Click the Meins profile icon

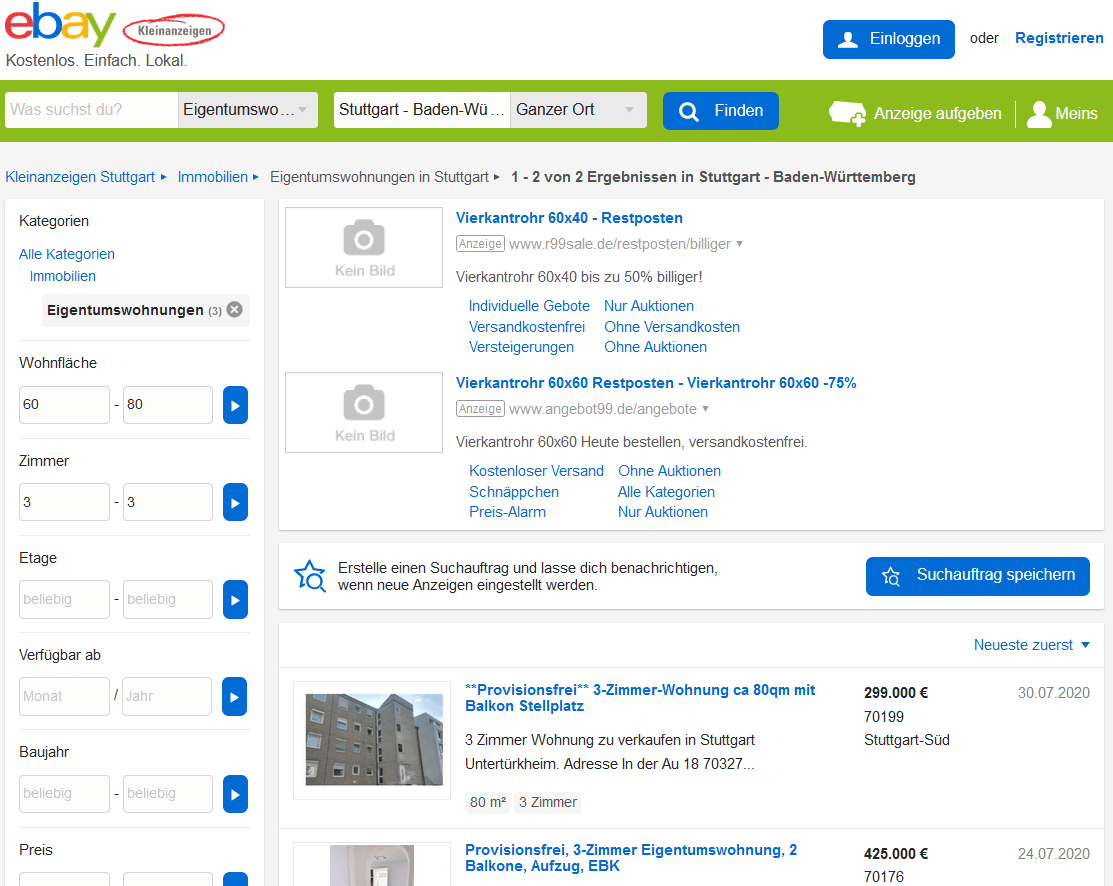click(1039, 113)
